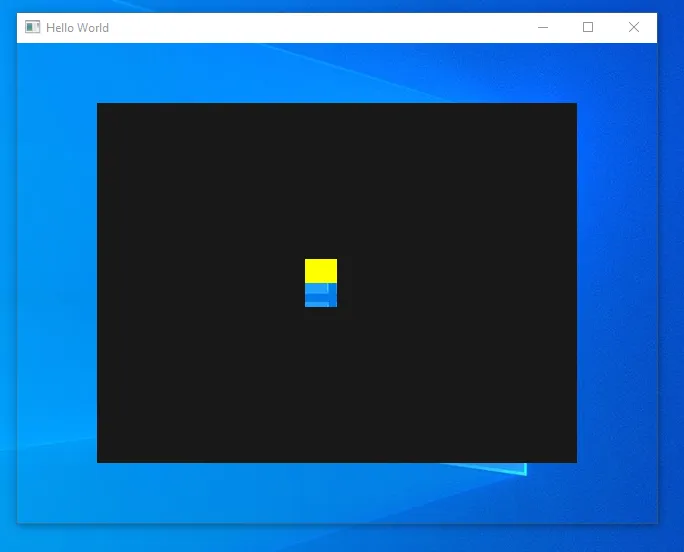This screenshot has height=552, width=684.
Task: Click the Hello World window app icon
Action: pyautogui.click(x=32, y=27)
